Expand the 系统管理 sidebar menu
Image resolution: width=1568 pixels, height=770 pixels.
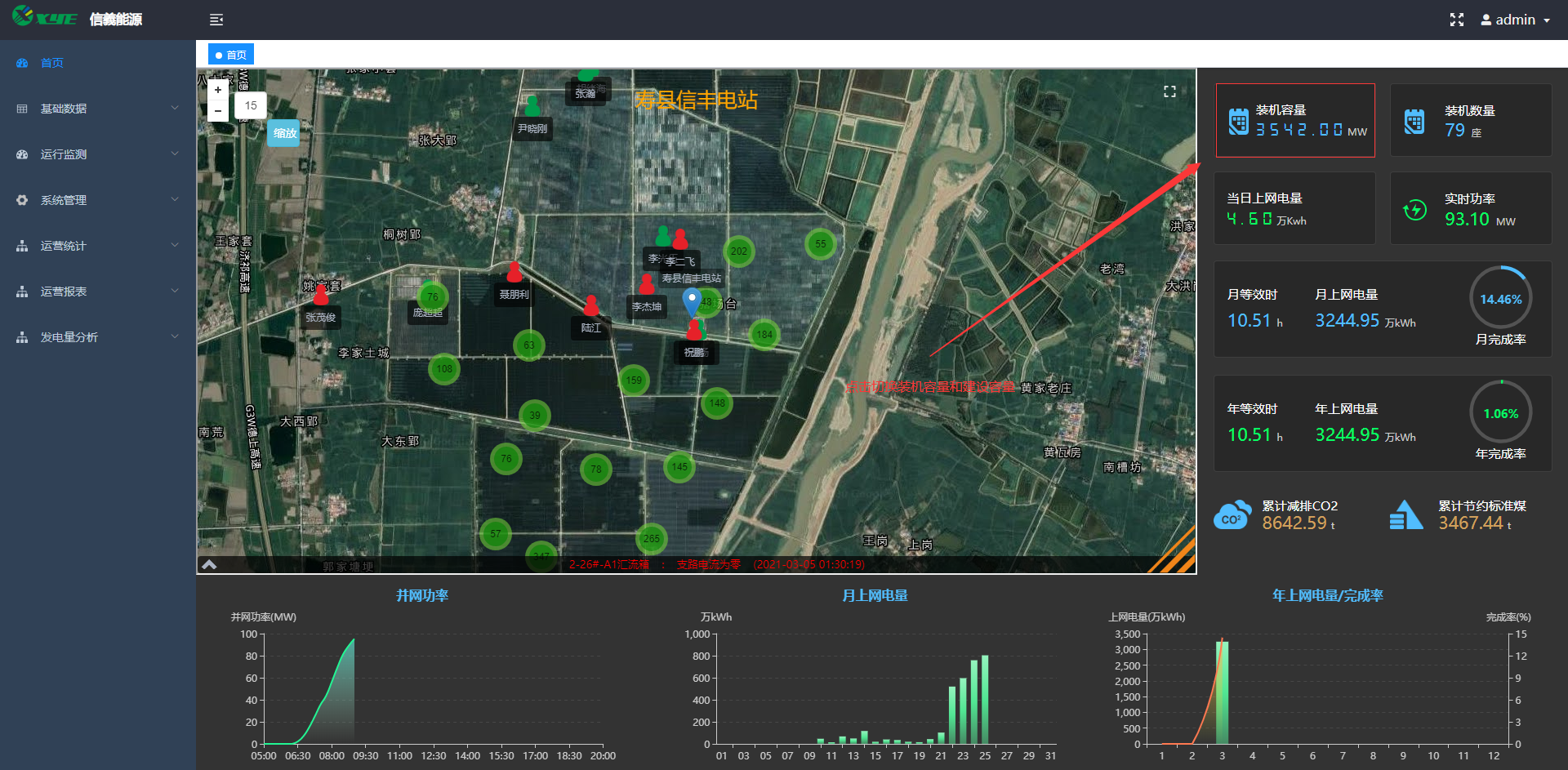click(98, 200)
